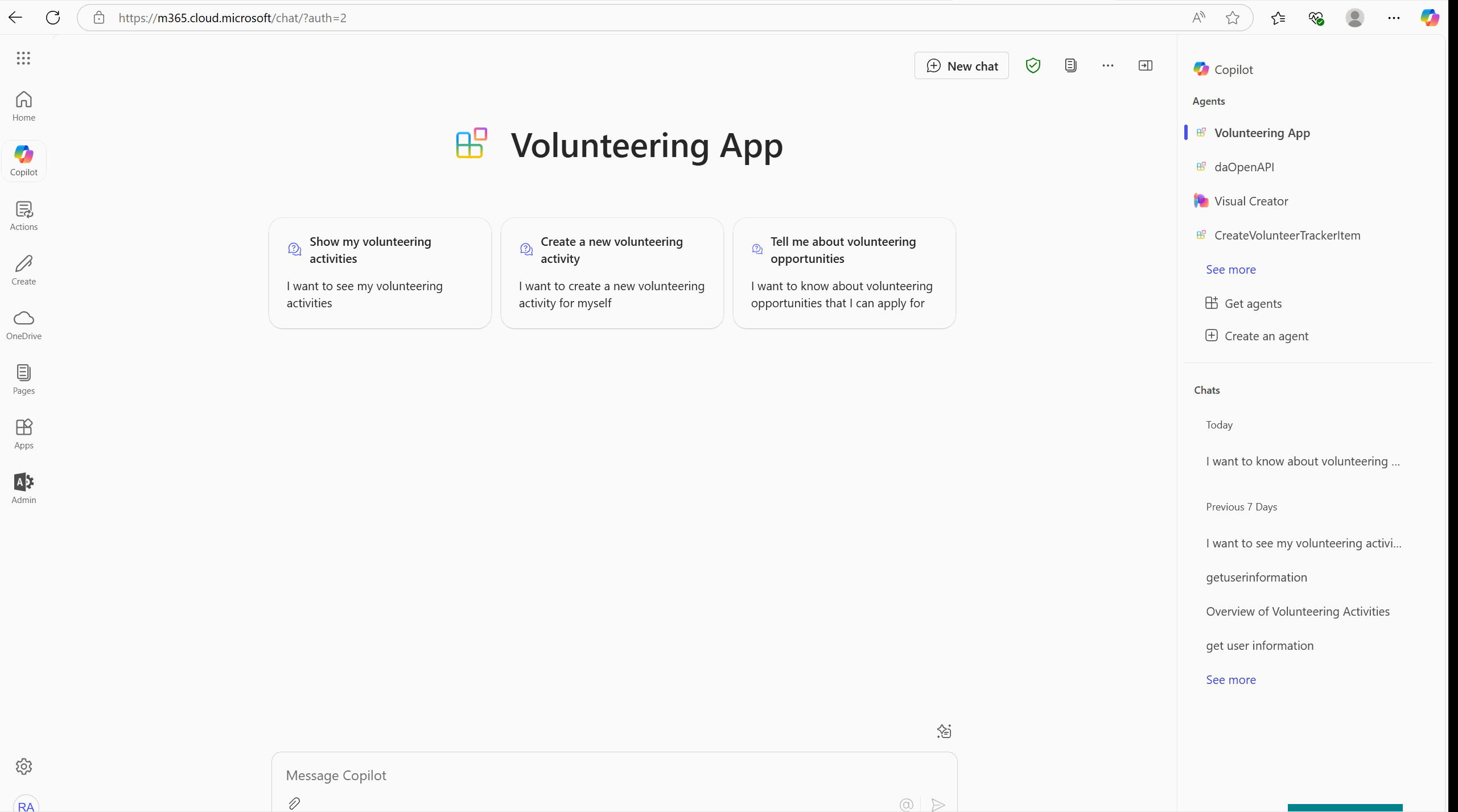The height and width of the screenshot is (812, 1458).
Task: Open the Admin center icon
Action: click(24, 489)
